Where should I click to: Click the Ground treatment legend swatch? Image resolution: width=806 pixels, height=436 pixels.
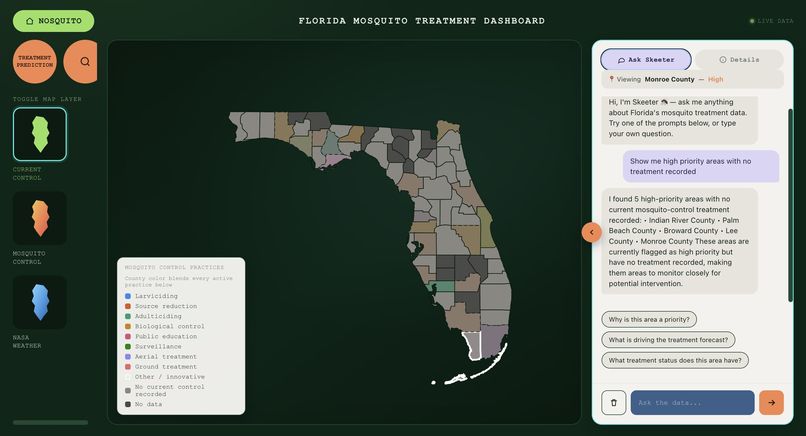[128, 367]
